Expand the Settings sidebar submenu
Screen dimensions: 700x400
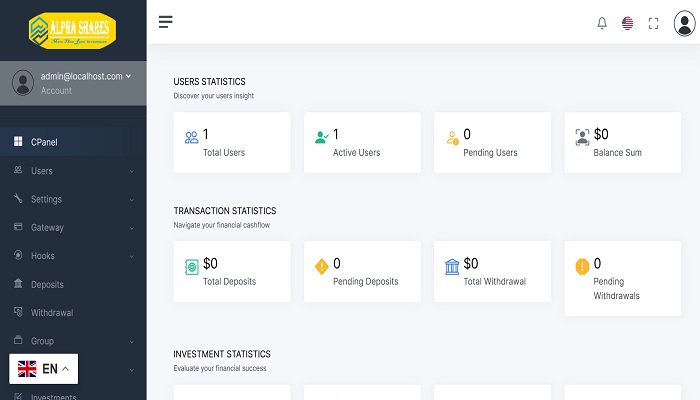[x=73, y=199]
